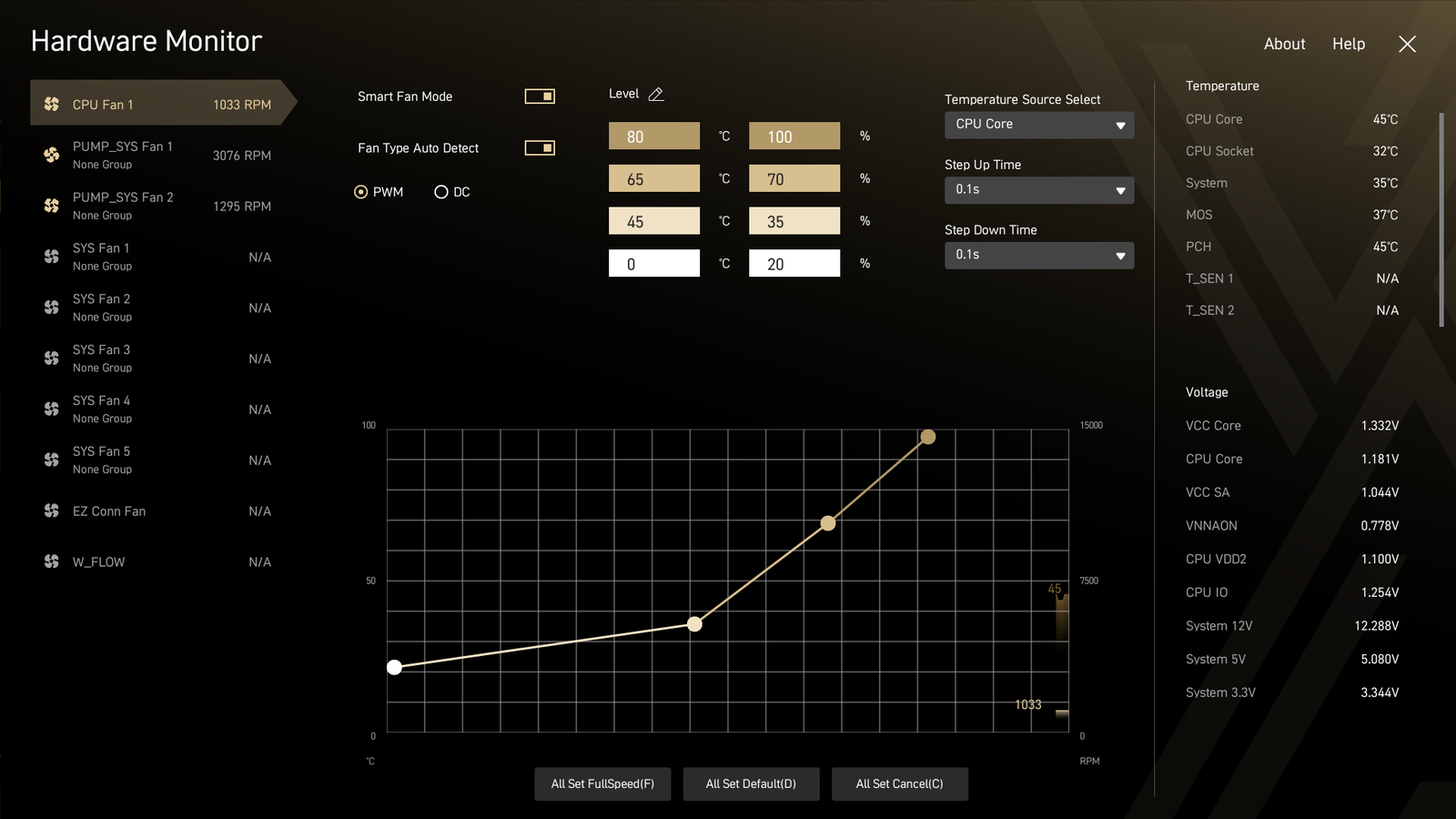This screenshot has width=1456, height=819.
Task: Click the fan curve point at 70%
Action: [x=828, y=523]
